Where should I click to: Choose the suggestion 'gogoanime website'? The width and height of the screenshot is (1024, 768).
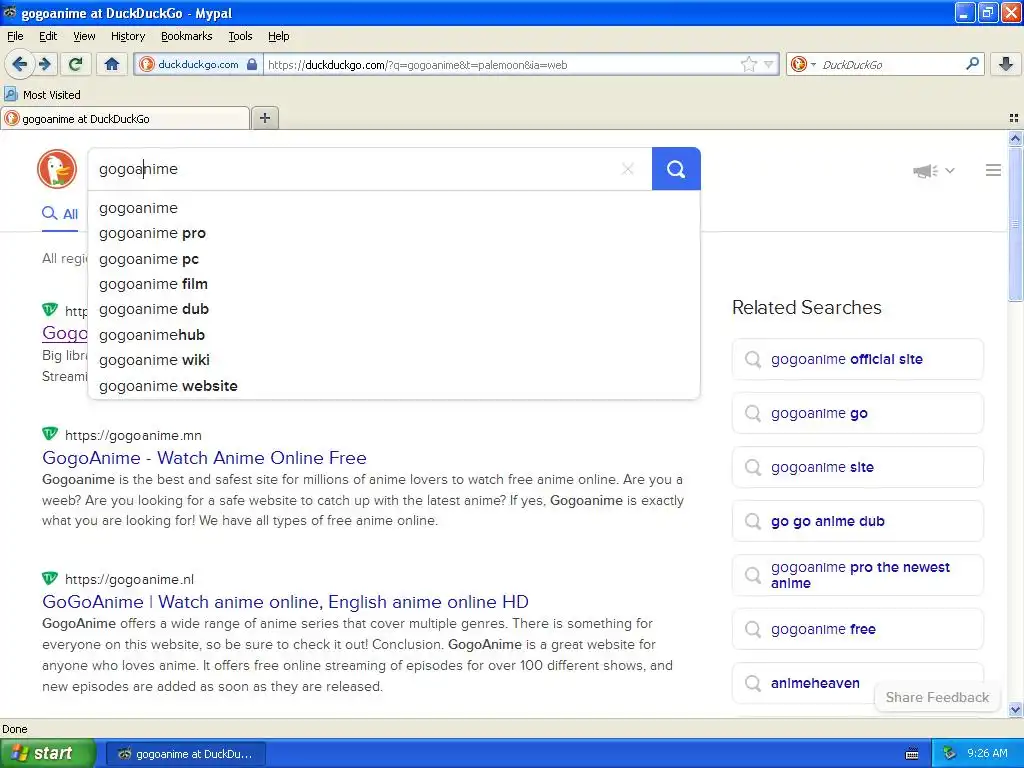[394, 386]
